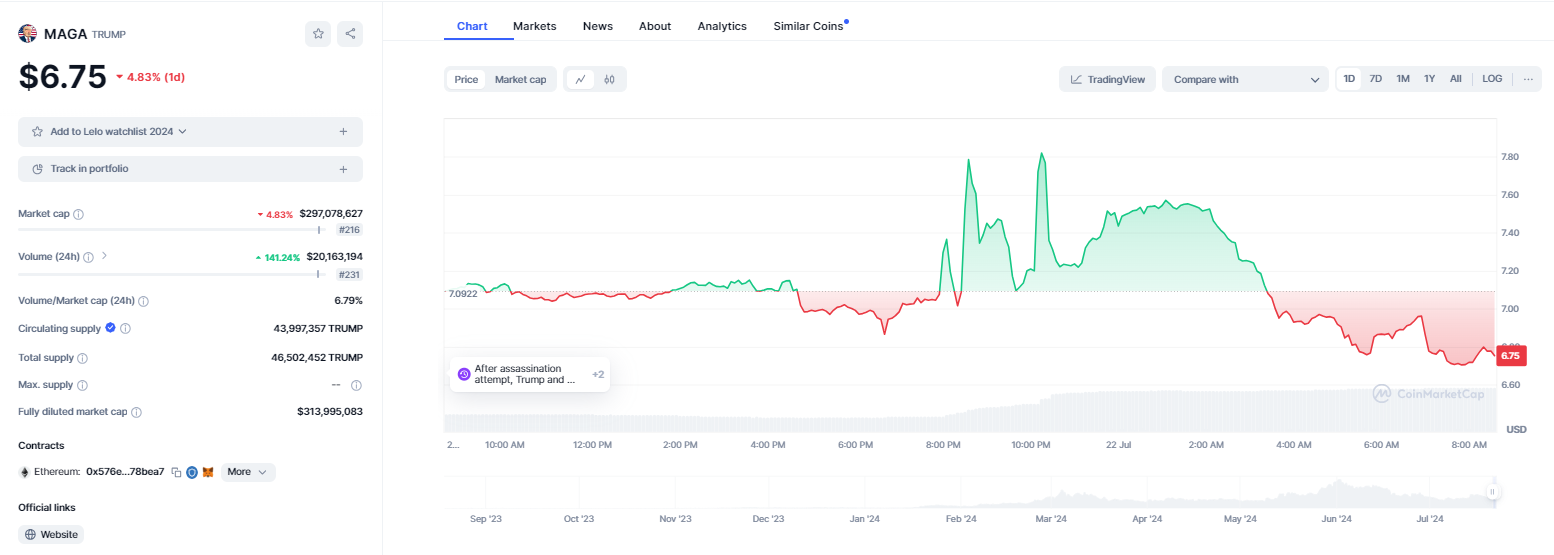Click the $297,078,627 market cap value

(331, 214)
